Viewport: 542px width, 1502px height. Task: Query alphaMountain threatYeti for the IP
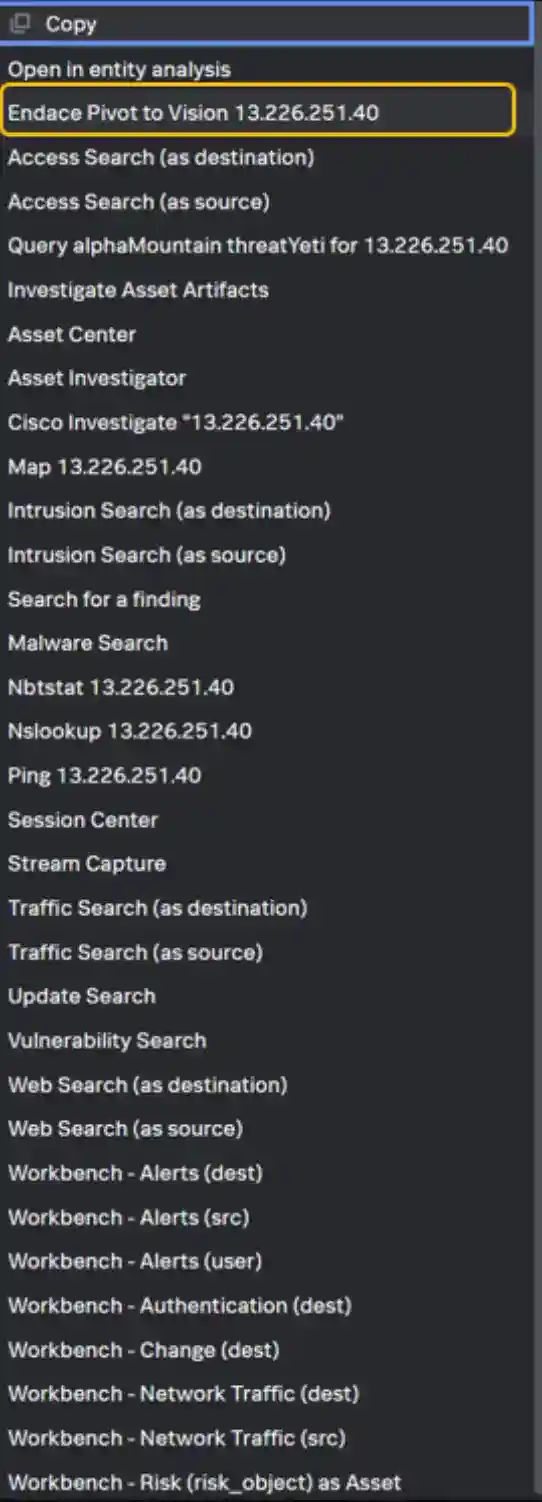pyautogui.click(x=258, y=246)
